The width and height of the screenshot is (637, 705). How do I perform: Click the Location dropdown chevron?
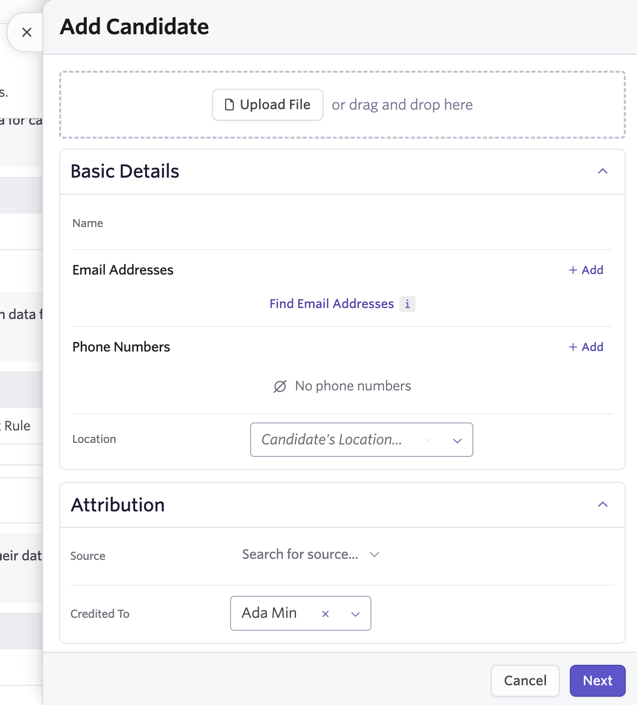[x=457, y=441]
